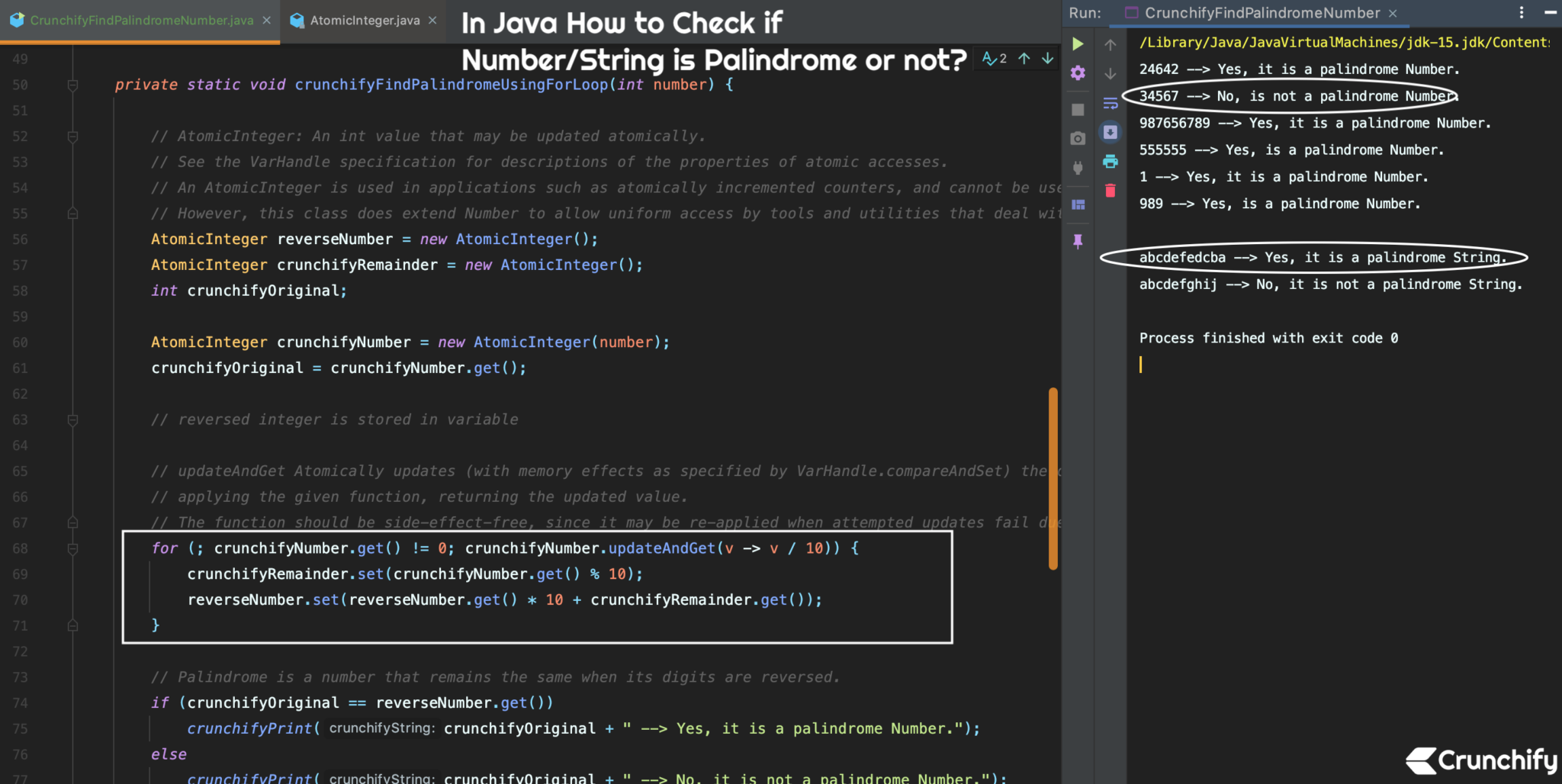
Task: Collapse the for loop fold at line 68
Action: 72,548
